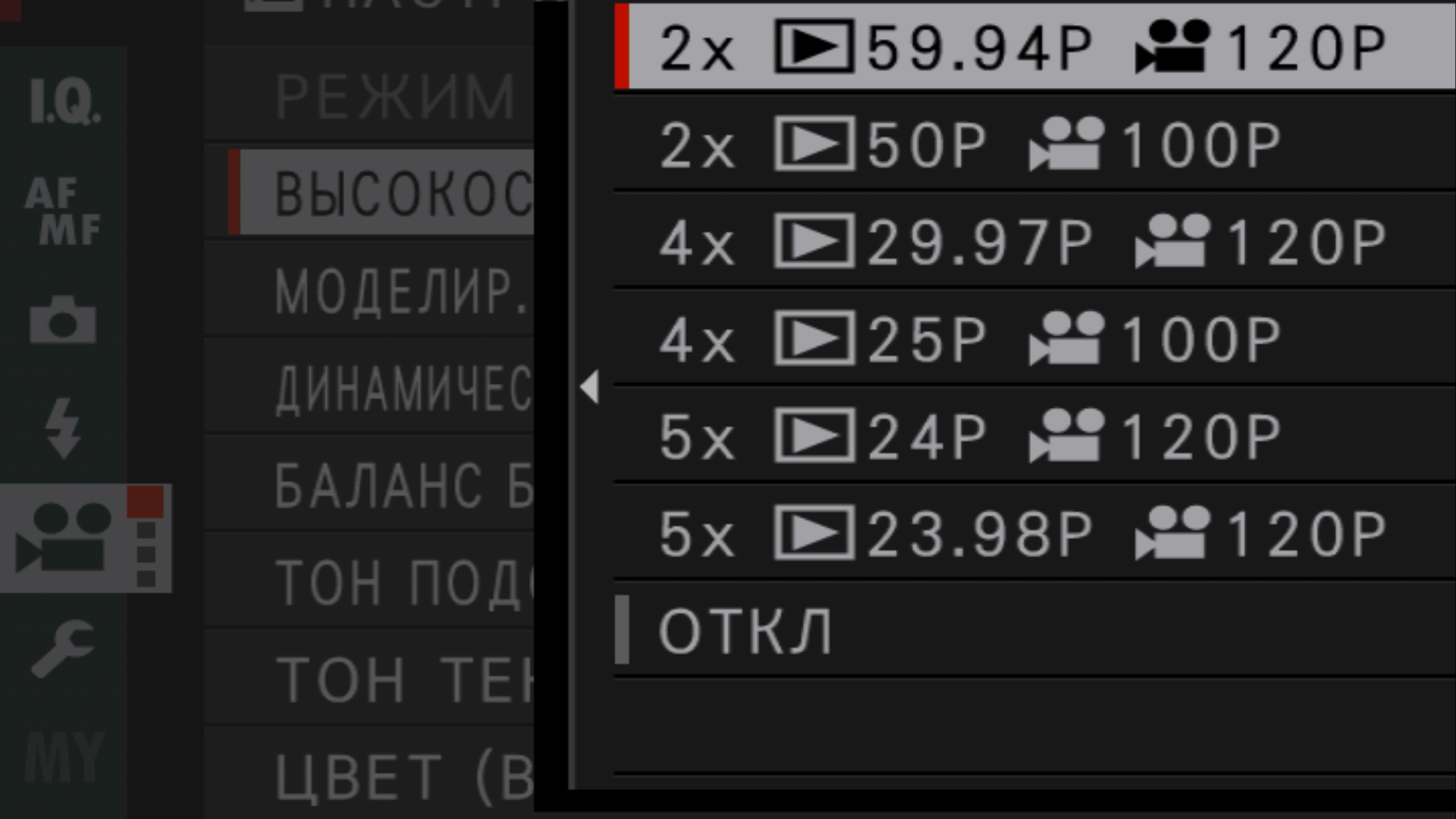Choose 5x 23.98P 120P option
1456x819 pixels.
1024,534
